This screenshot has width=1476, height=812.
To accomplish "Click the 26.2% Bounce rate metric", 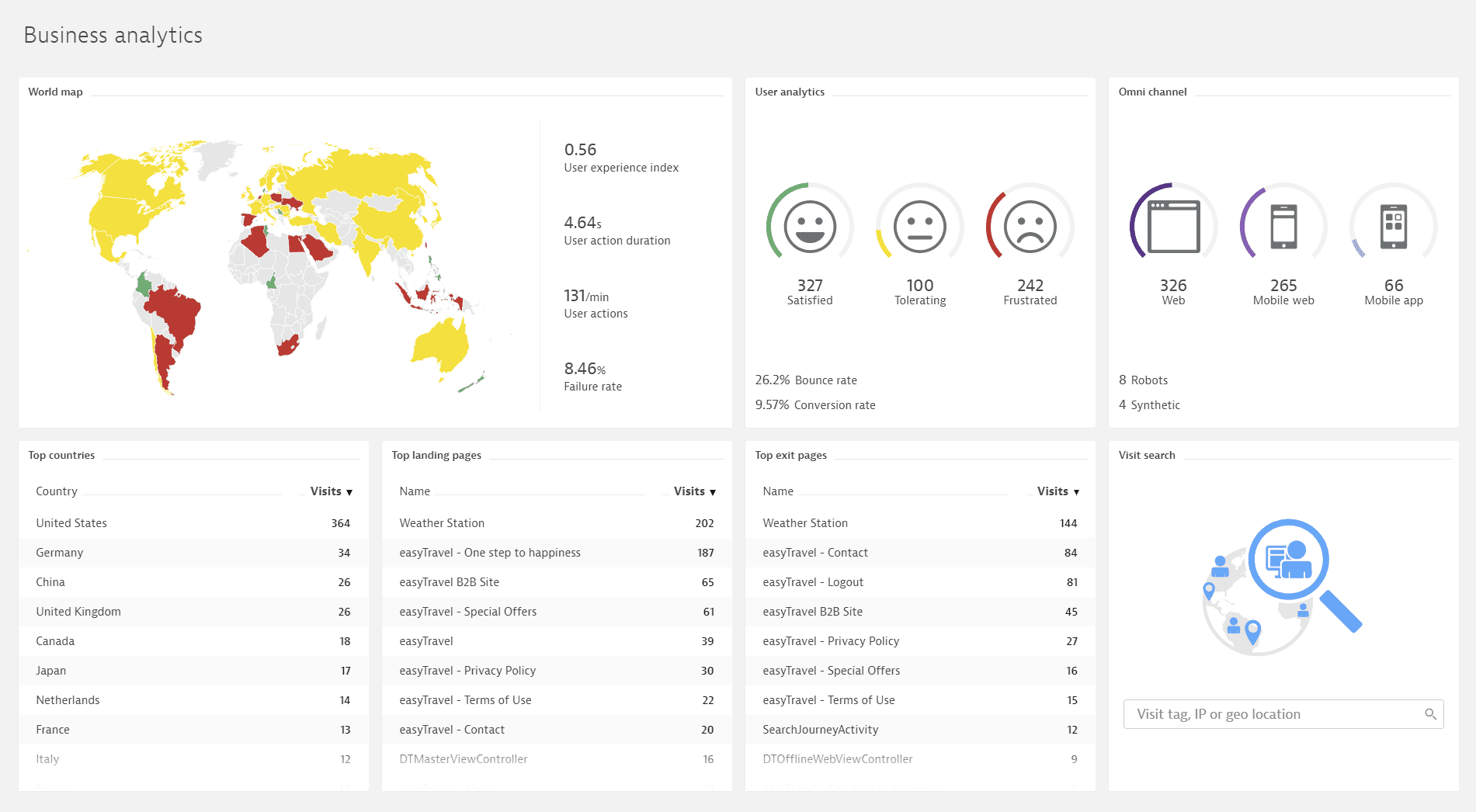I will 806,380.
